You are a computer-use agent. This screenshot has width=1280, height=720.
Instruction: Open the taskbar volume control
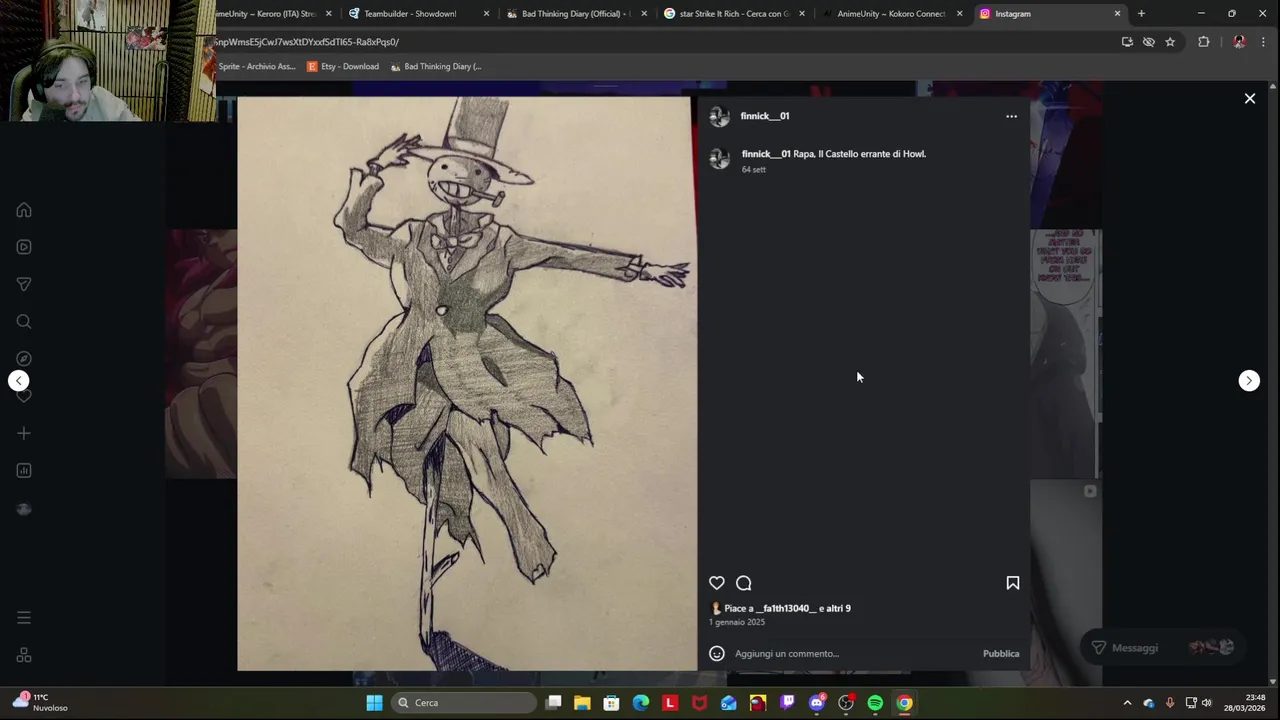coord(1207,703)
